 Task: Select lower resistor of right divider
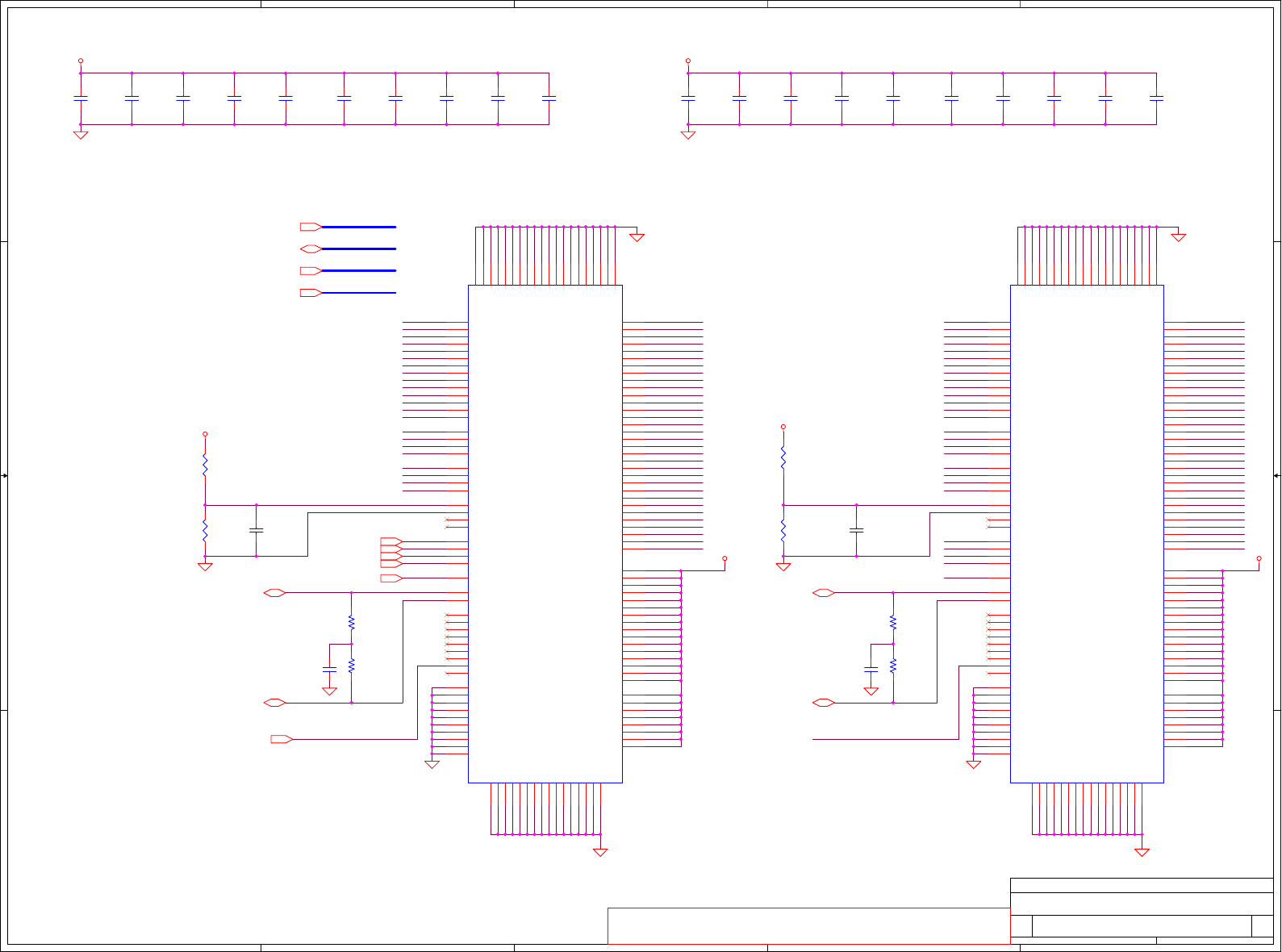[x=783, y=530]
